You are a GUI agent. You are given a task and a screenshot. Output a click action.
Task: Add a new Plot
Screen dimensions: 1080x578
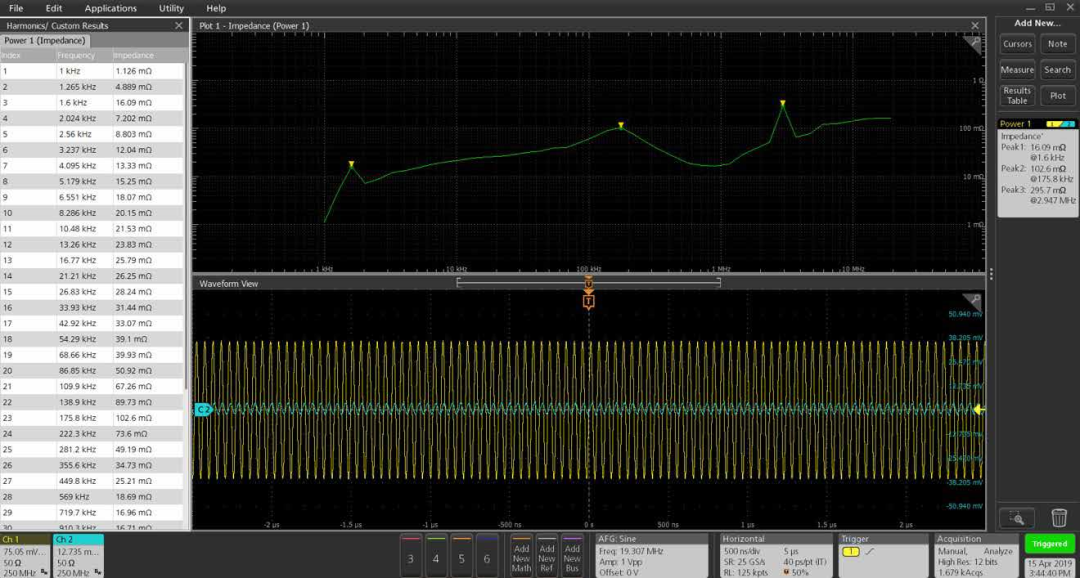(x=1057, y=96)
